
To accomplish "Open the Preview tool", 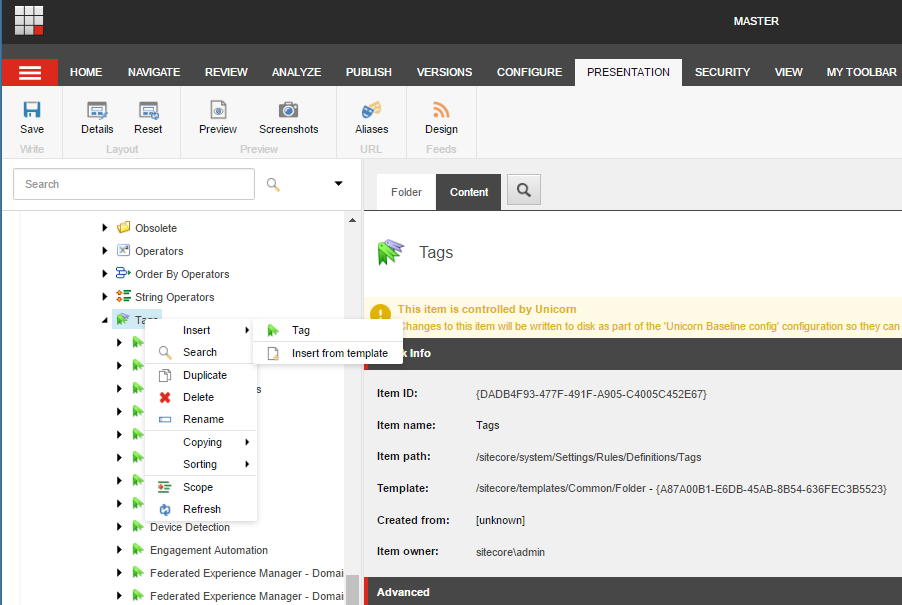I will (x=218, y=111).
